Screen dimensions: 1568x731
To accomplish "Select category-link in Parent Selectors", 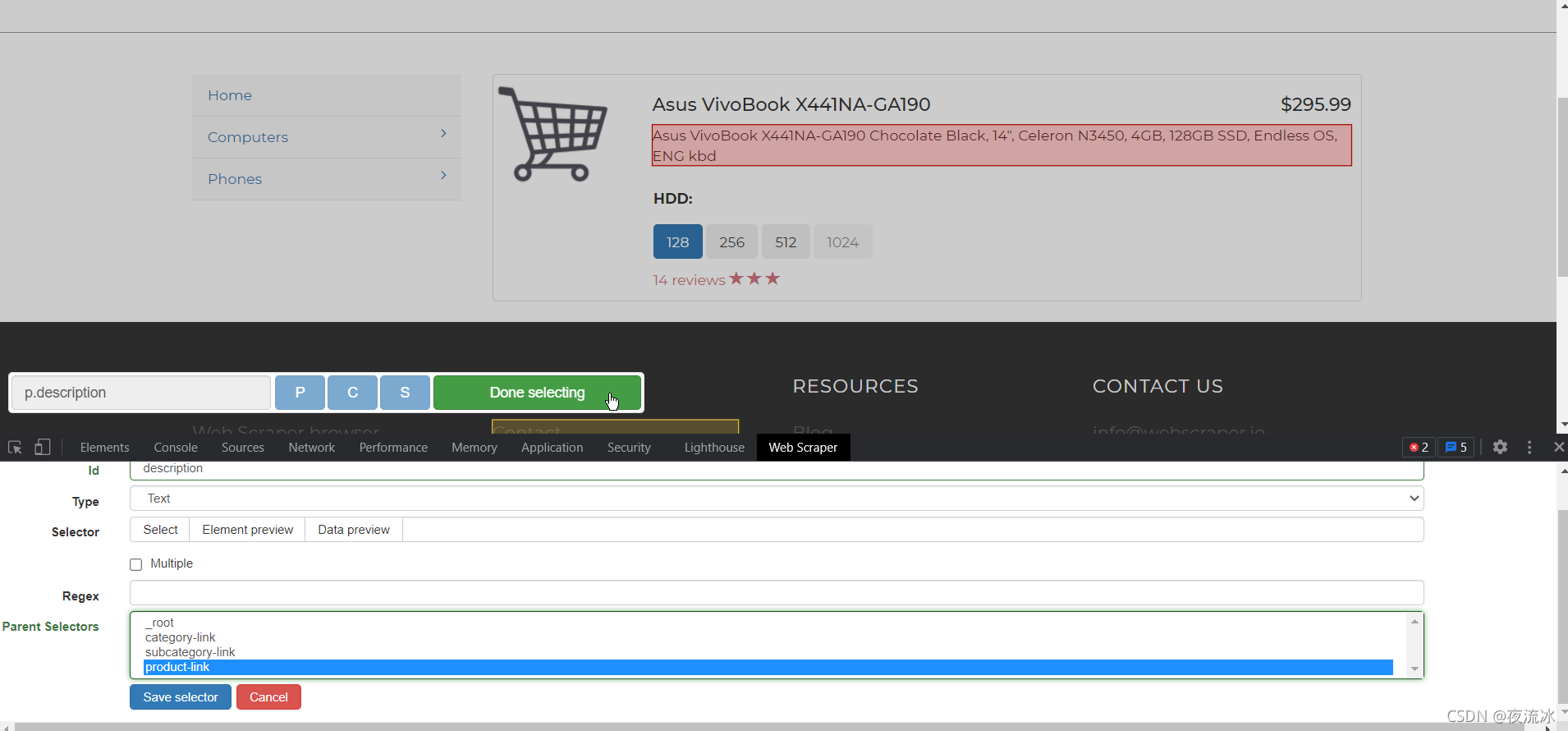I will 768,637.
